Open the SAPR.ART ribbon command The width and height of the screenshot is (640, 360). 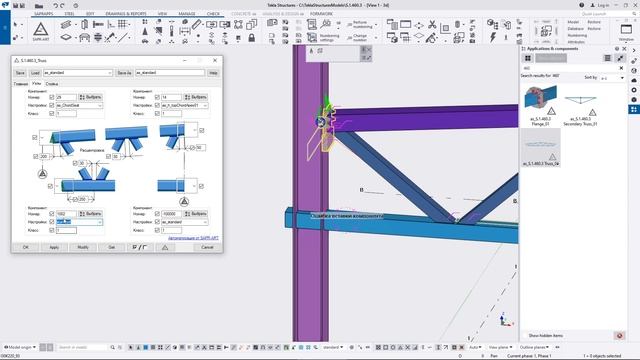coord(40,31)
